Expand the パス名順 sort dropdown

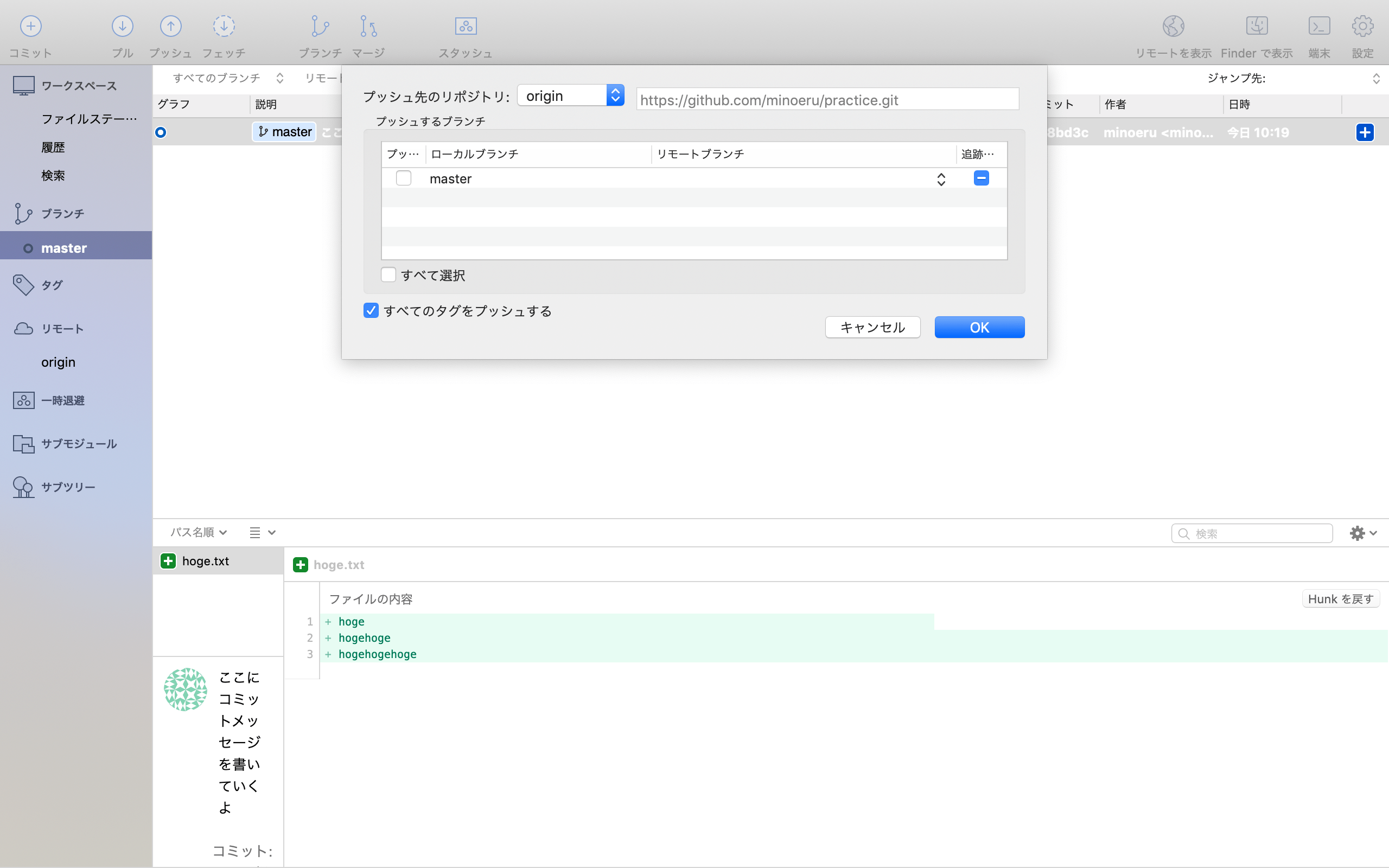click(x=198, y=532)
